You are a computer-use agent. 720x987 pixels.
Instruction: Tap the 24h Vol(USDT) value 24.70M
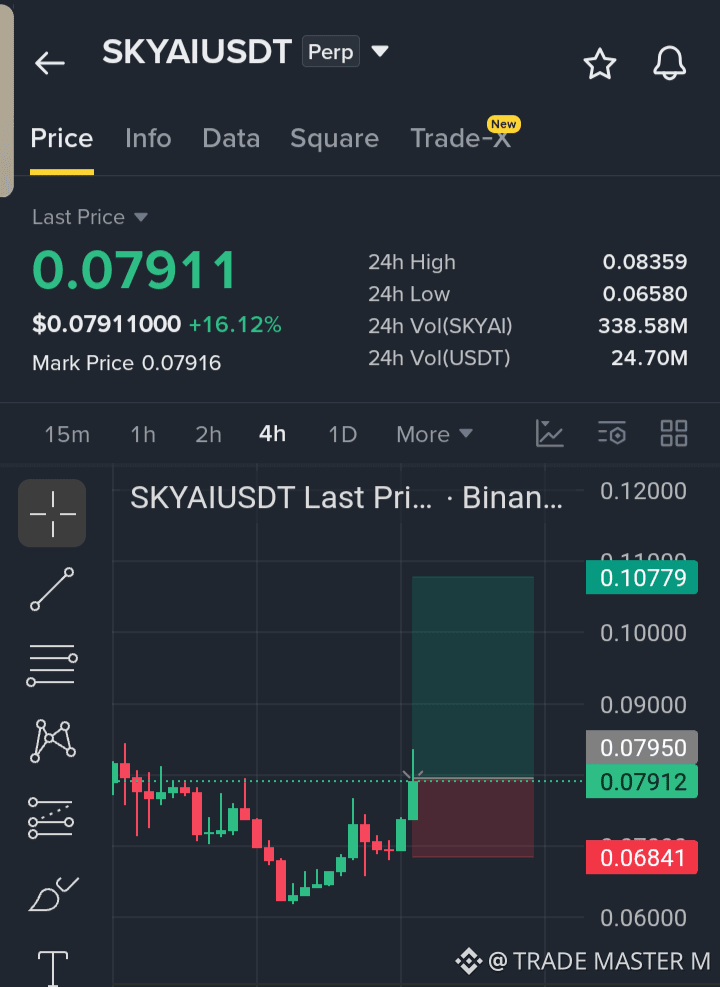[x=649, y=358]
